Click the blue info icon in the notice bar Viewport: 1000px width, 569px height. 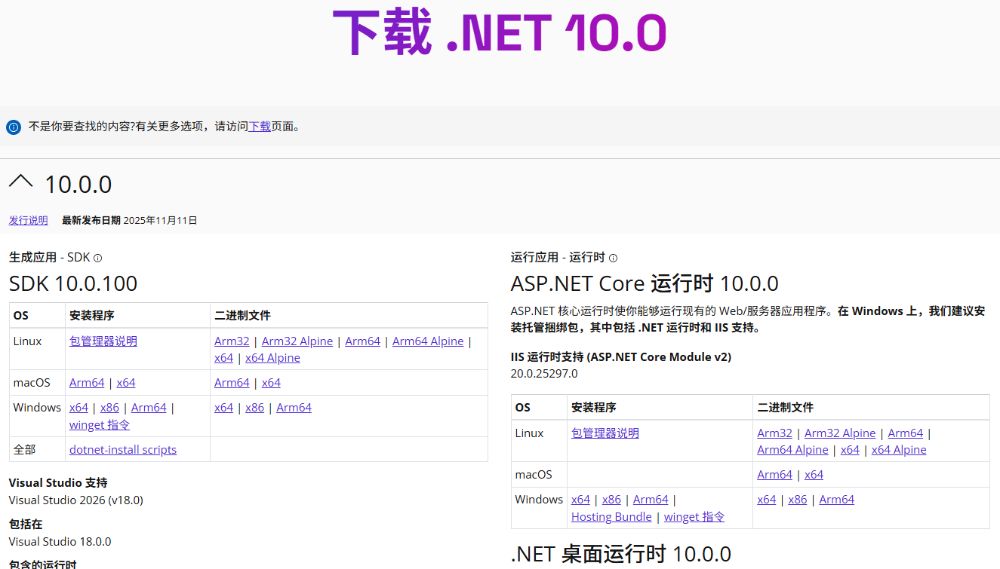coord(13,127)
